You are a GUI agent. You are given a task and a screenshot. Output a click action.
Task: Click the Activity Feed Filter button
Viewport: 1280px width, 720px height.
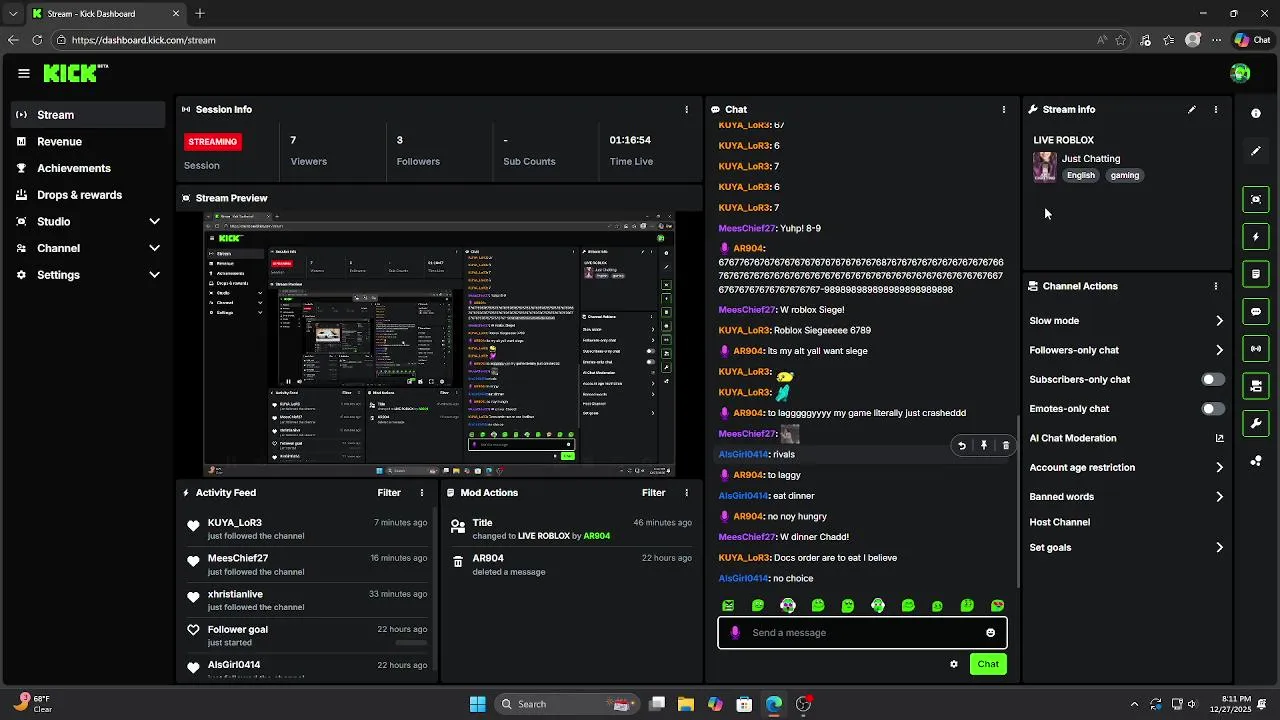[x=389, y=493]
